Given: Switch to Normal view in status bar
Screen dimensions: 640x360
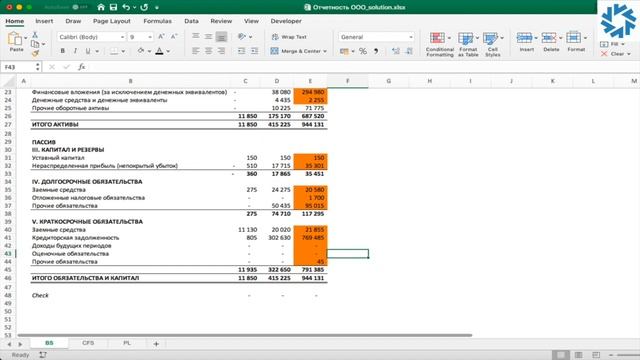Looking at the screenshot, I should [x=560, y=355].
